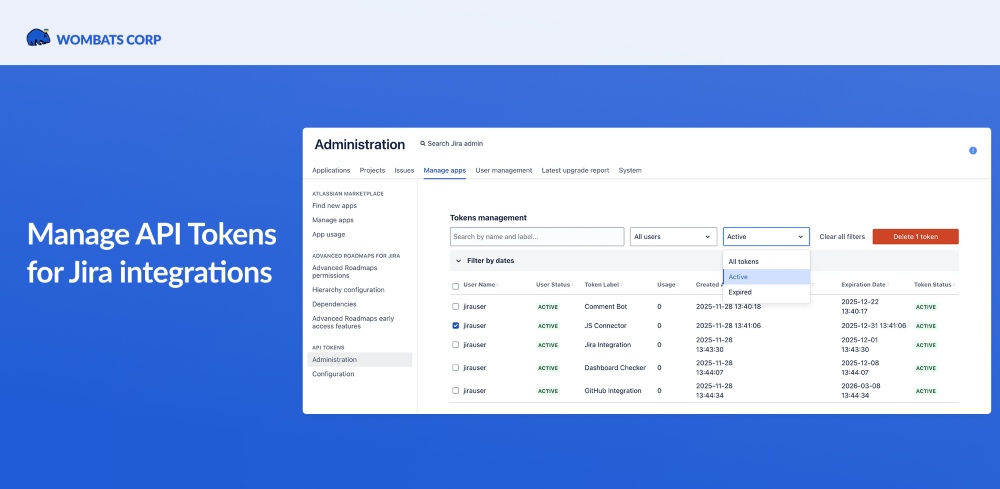The height and width of the screenshot is (489, 1000).
Task: Click expiration date 2025-12-31 13:41:06
Action: click(x=874, y=326)
